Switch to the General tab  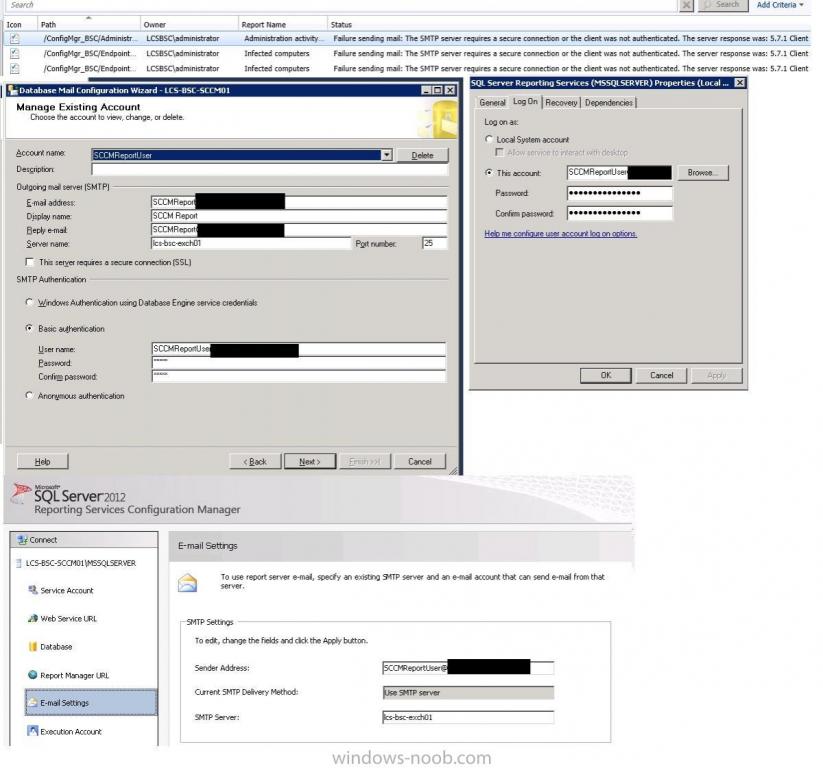[492, 102]
